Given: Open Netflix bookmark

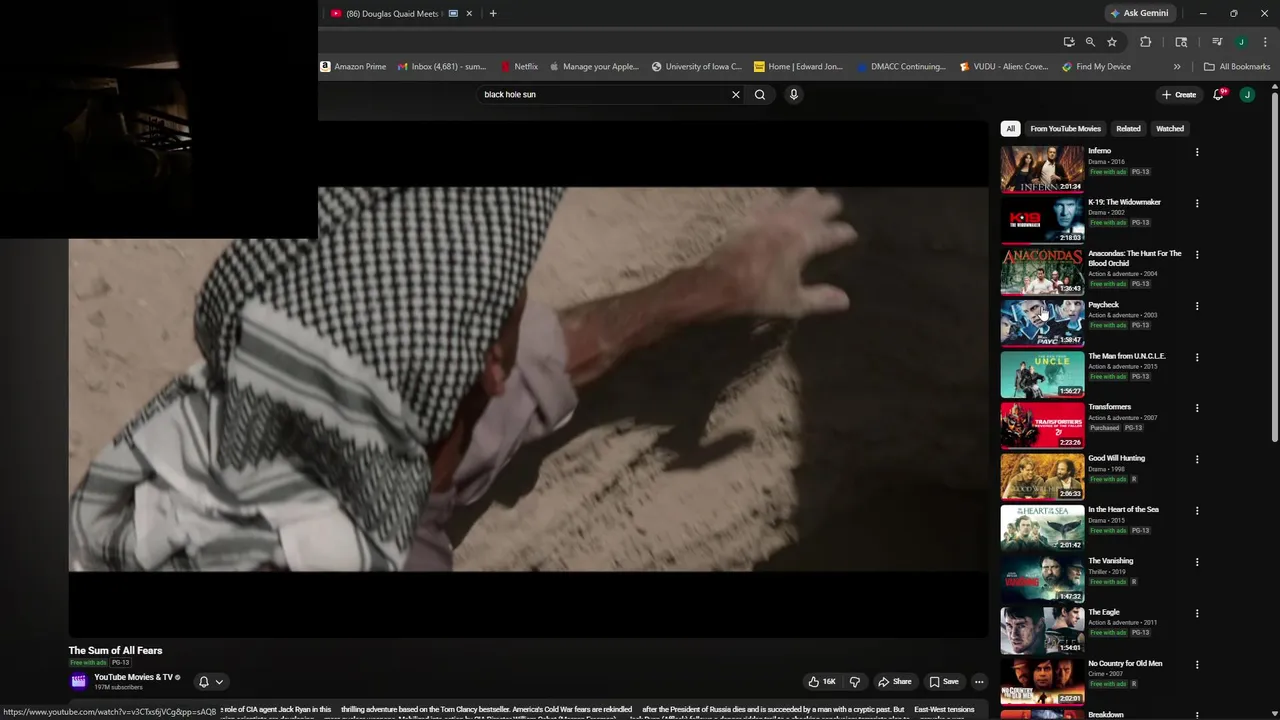Looking at the screenshot, I should pos(519,67).
